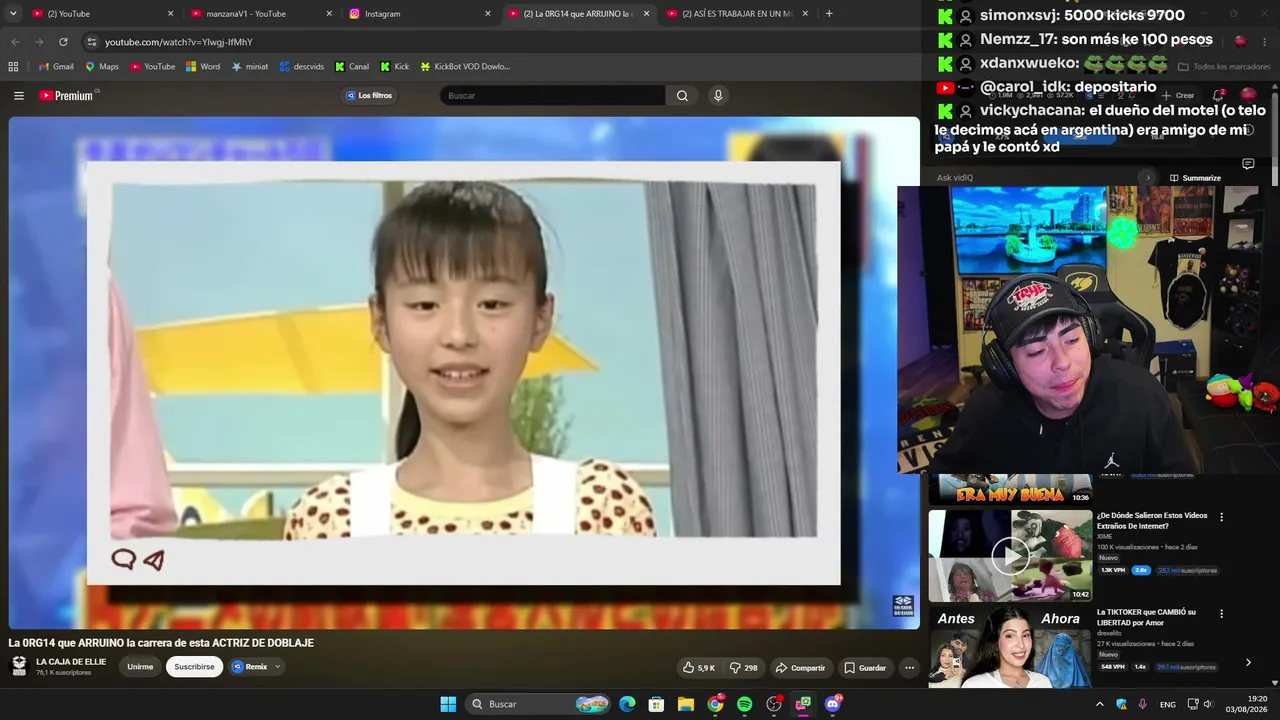Image resolution: width=1280 pixels, height=720 pixels.
Task: Show hidden system tray icons
Action: [x=1099, y=704]
